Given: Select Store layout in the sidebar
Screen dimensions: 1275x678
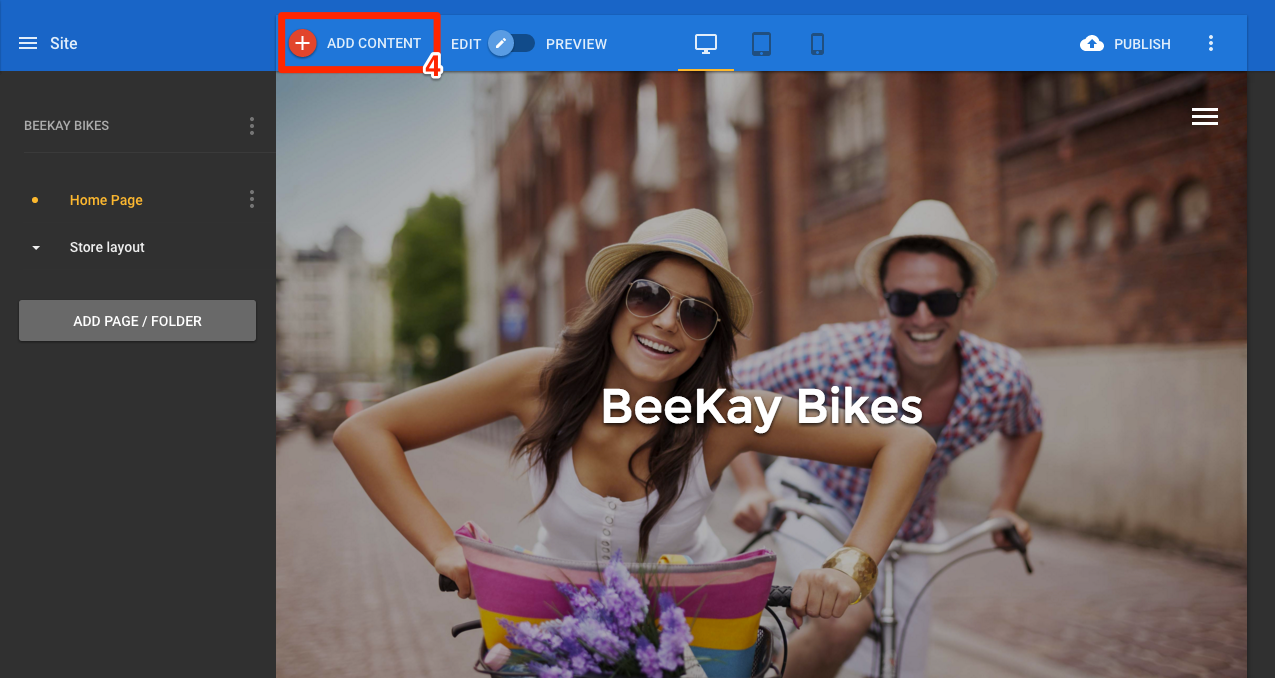Looking at the screenshot, I should point(107,247).
